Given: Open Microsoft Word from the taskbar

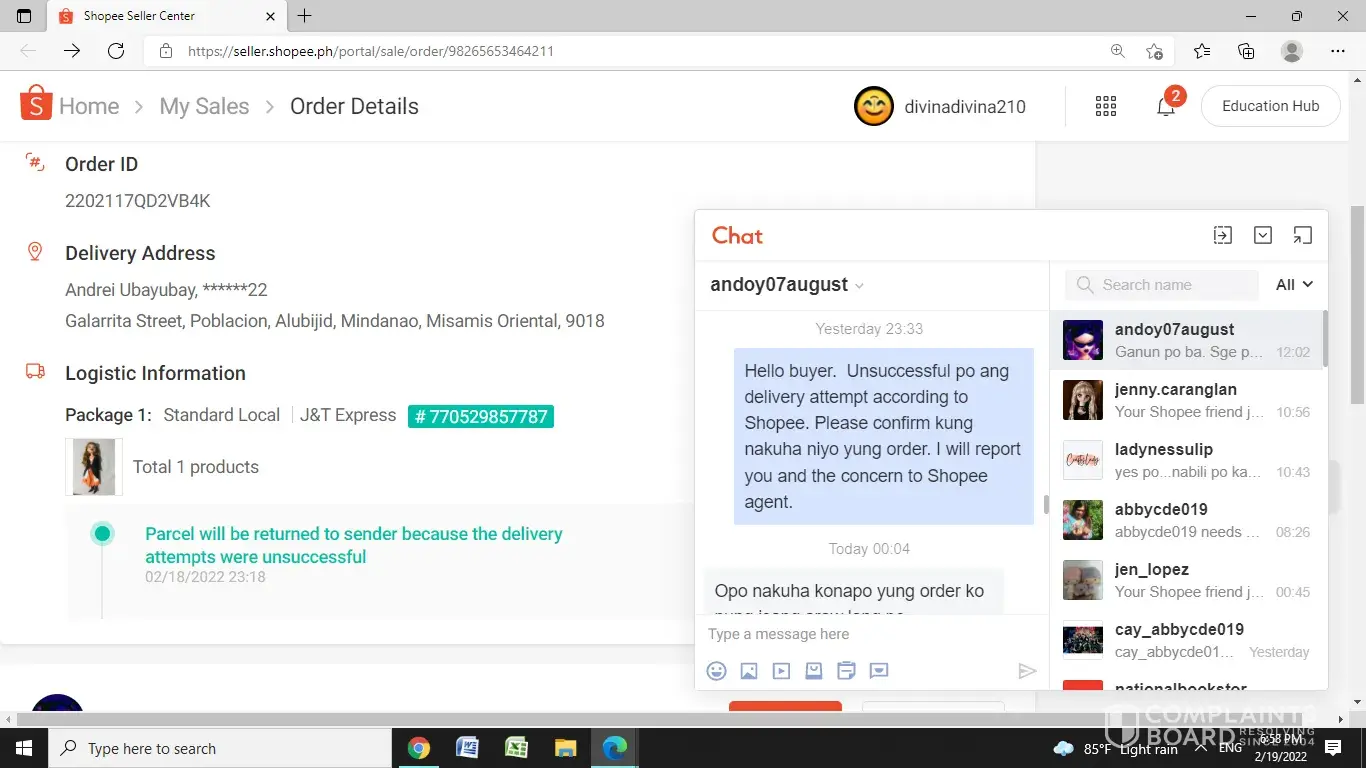Looking at the screenshot, I should click(x=467, y=748).
